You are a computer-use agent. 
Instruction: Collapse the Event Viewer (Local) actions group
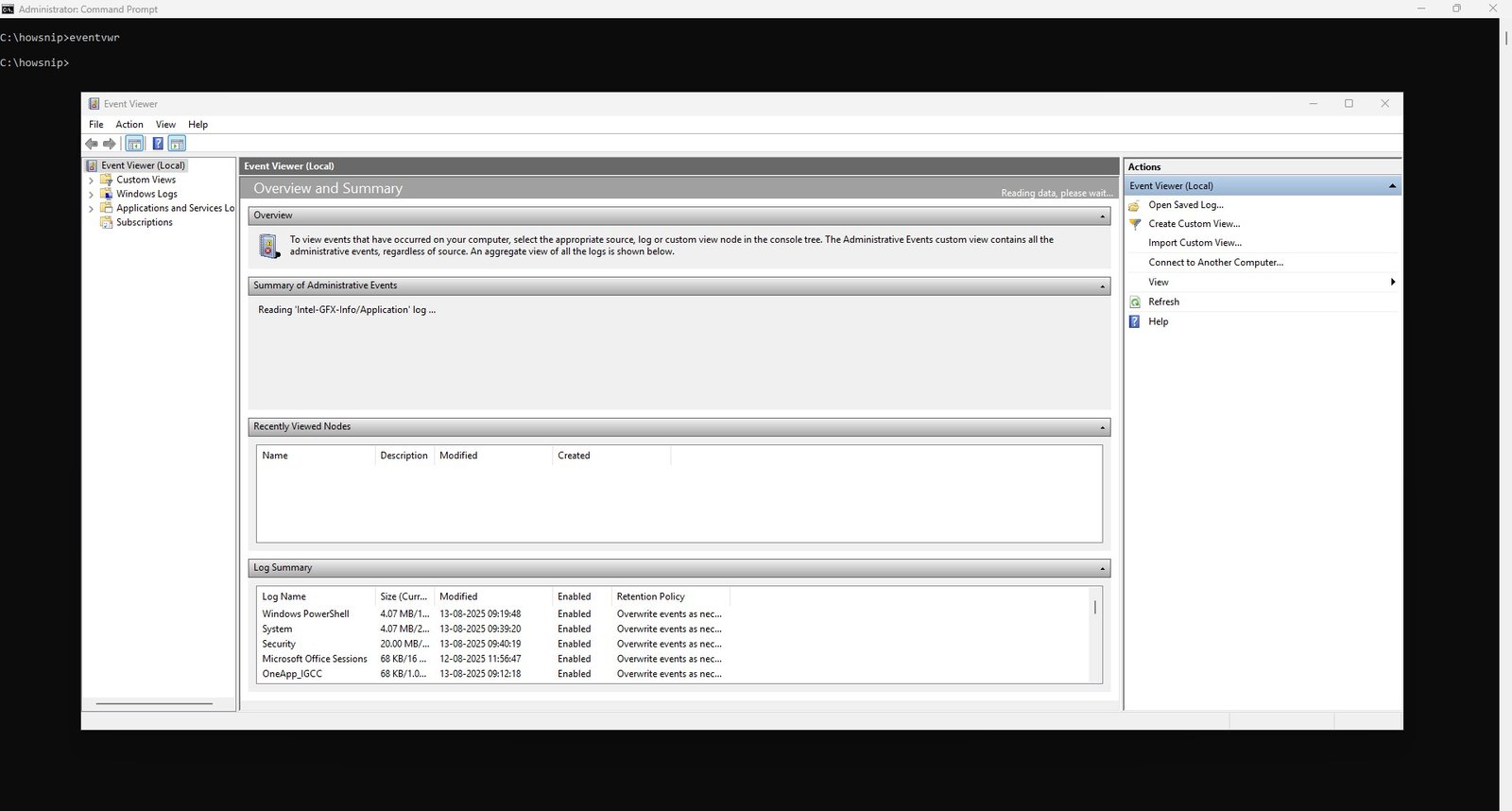(1392, 186)
